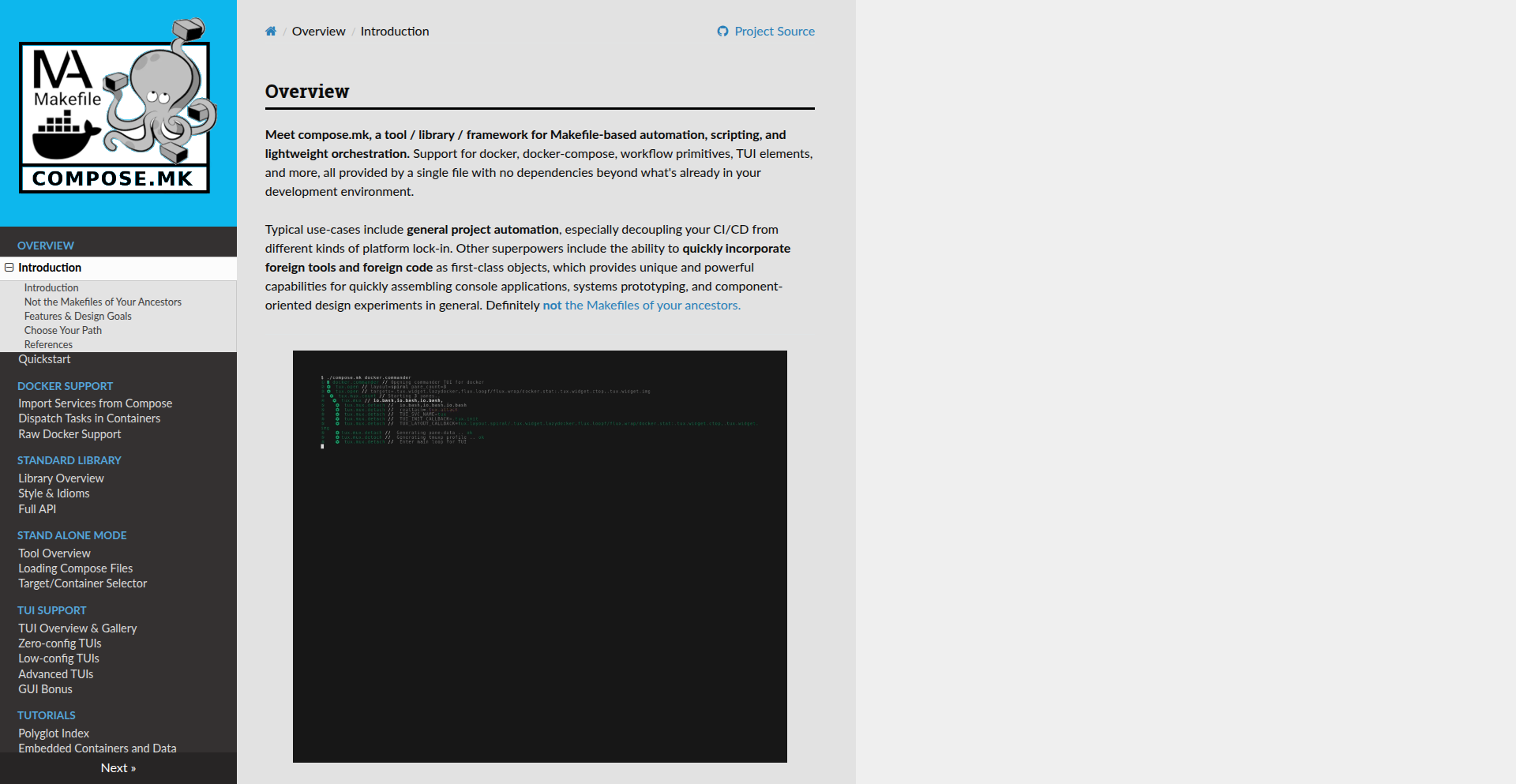Screen dimensions: 1516x784
Task: Open the Project Source link
Action: click(773, 31)
